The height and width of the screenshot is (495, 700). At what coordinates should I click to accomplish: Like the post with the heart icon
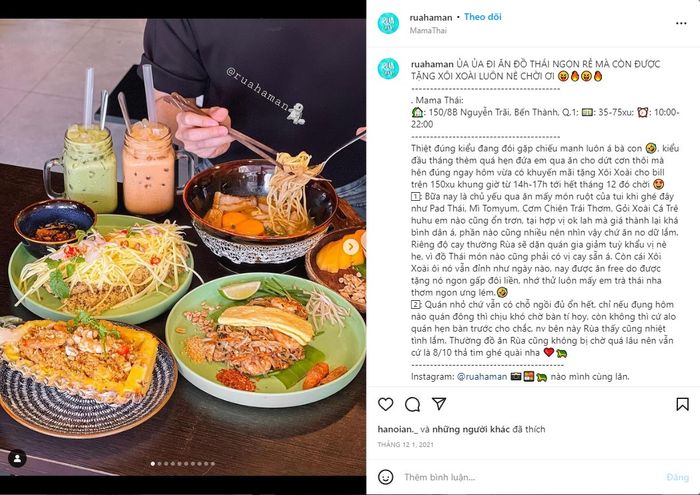pyautogui.click(x=386, y=404)
